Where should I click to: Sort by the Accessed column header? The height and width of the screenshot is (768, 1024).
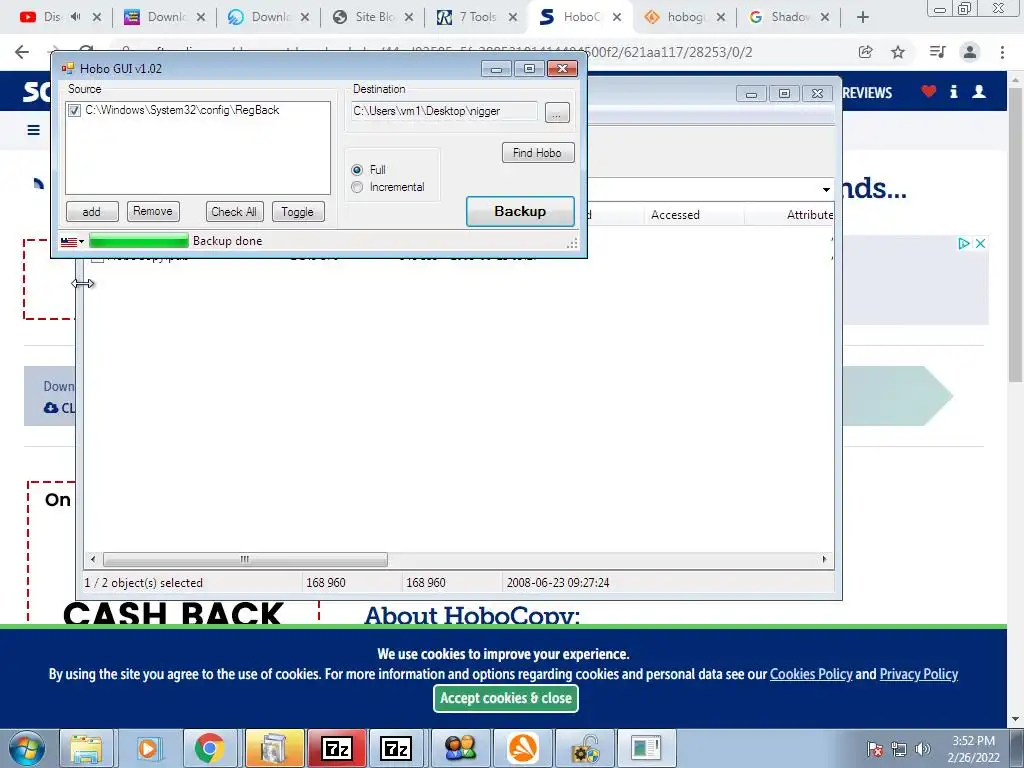(675, 215)
